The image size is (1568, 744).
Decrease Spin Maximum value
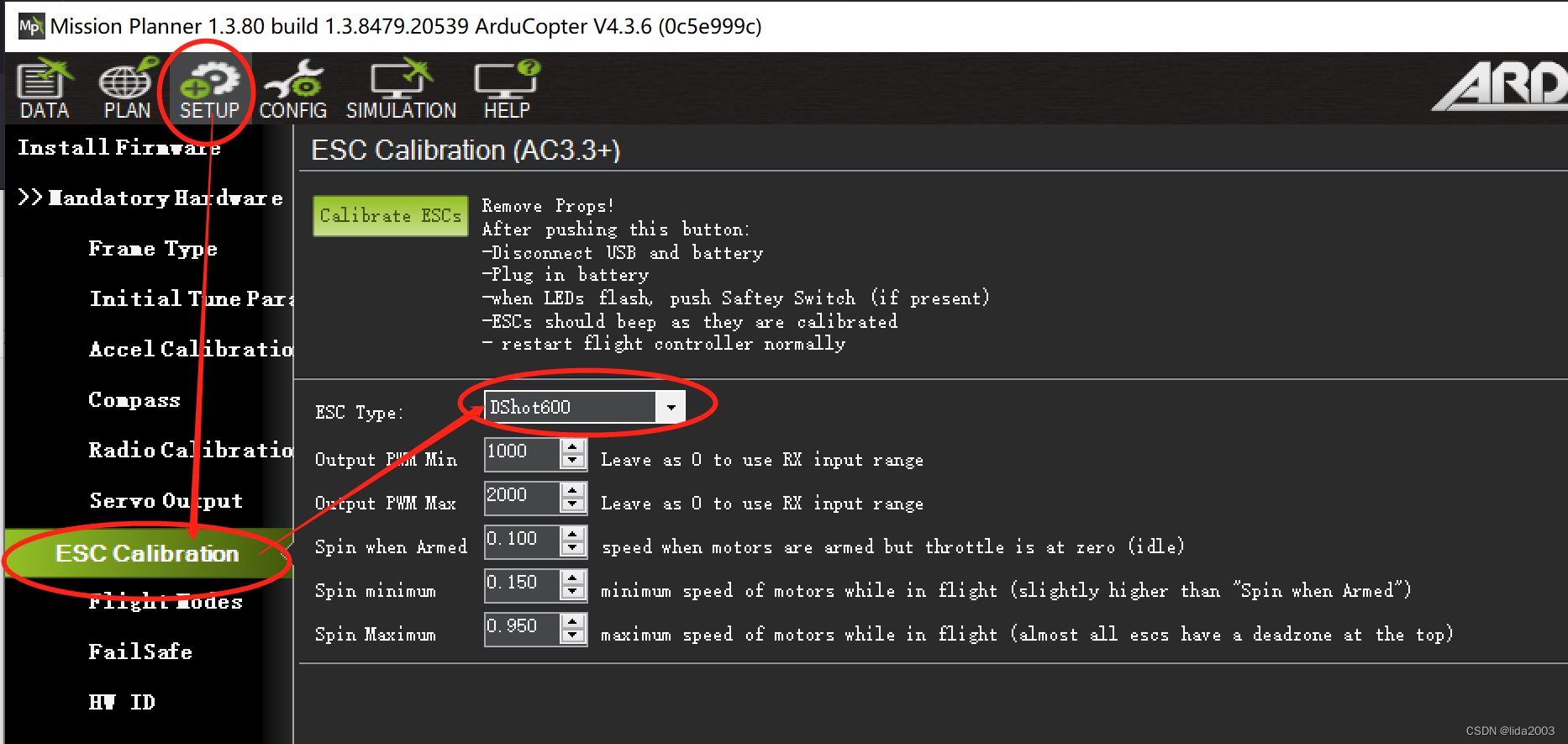coord(573,636)
